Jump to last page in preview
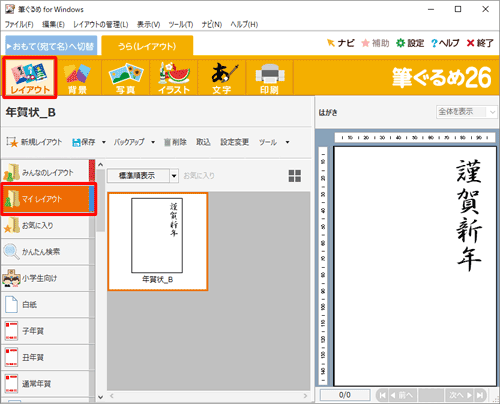 480,395
